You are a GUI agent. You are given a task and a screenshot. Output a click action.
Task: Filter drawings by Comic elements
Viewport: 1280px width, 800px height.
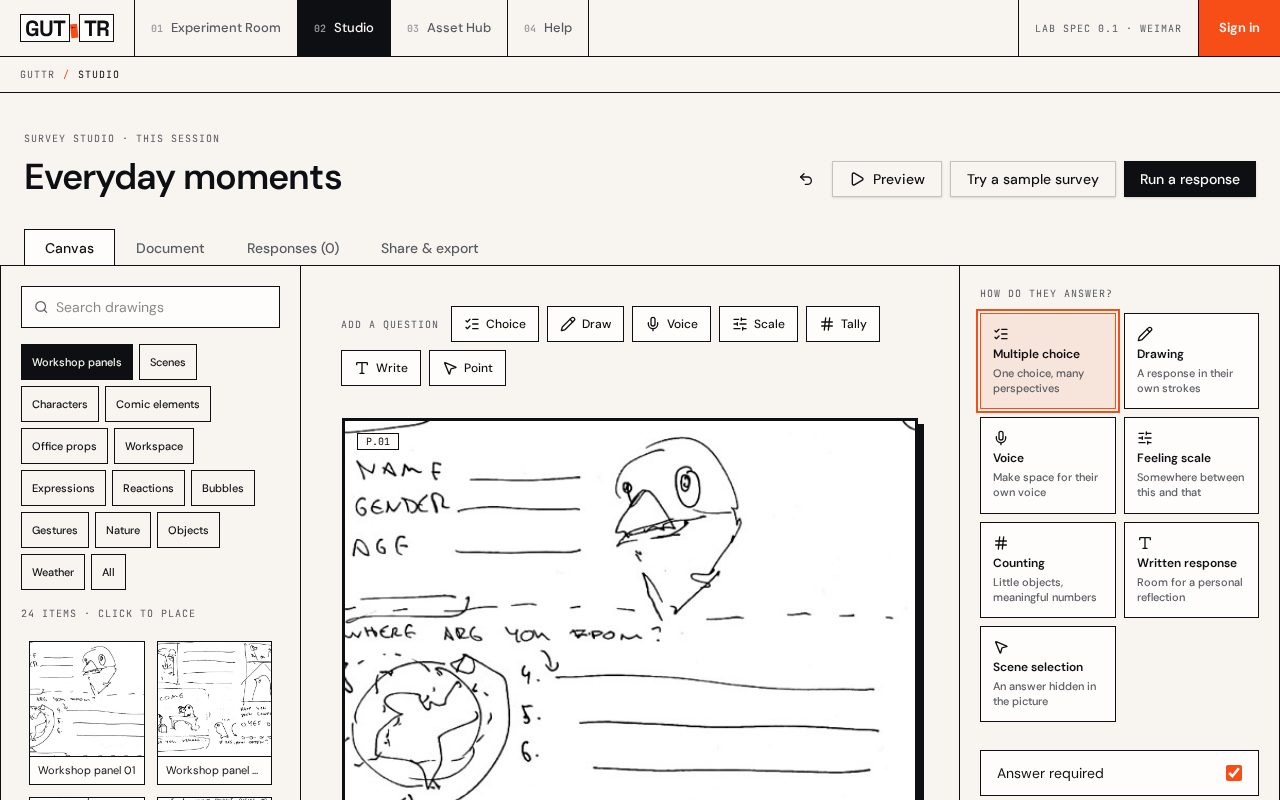click(158, 404)
